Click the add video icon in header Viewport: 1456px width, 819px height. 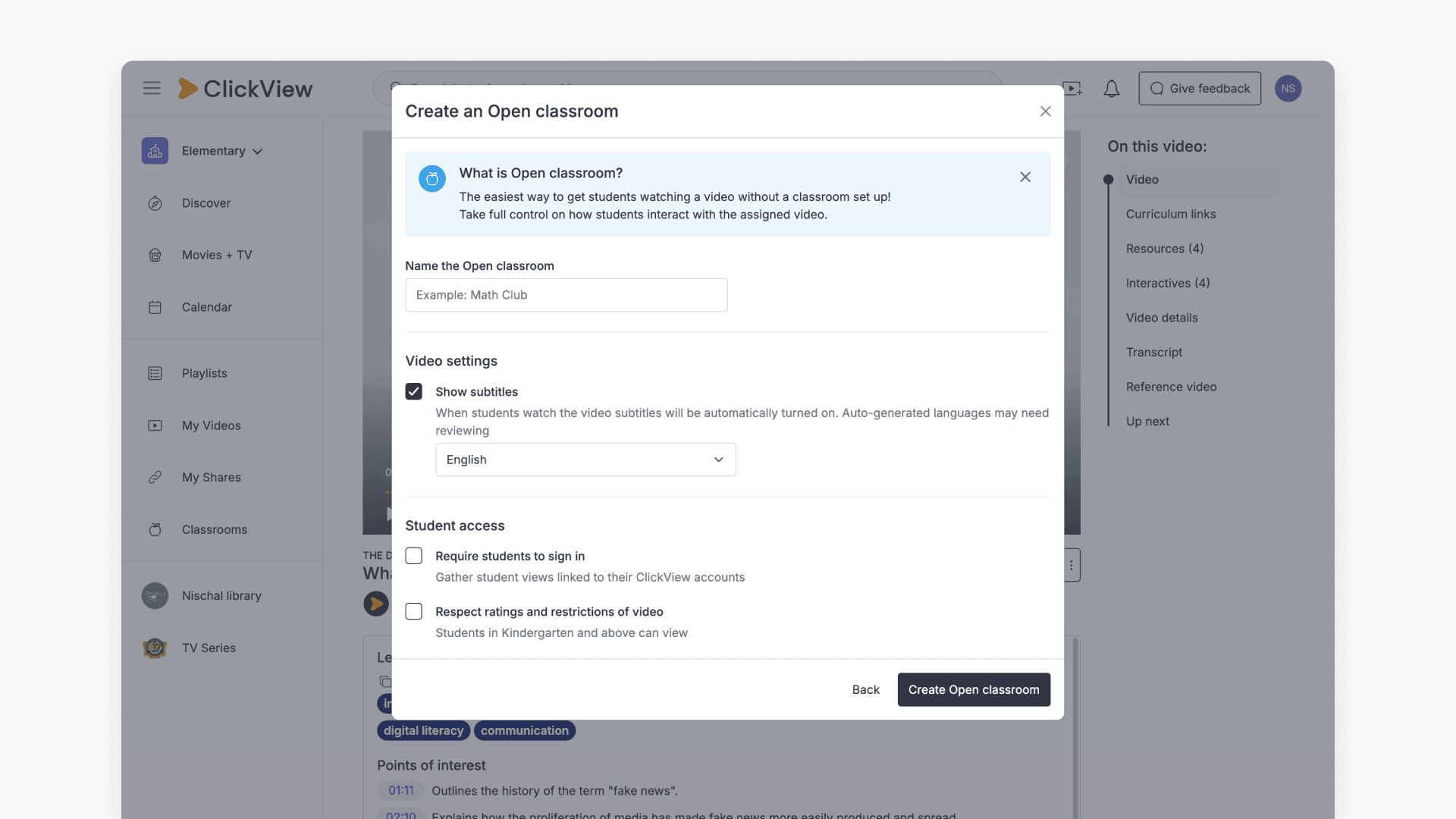tap(1072, 89)
